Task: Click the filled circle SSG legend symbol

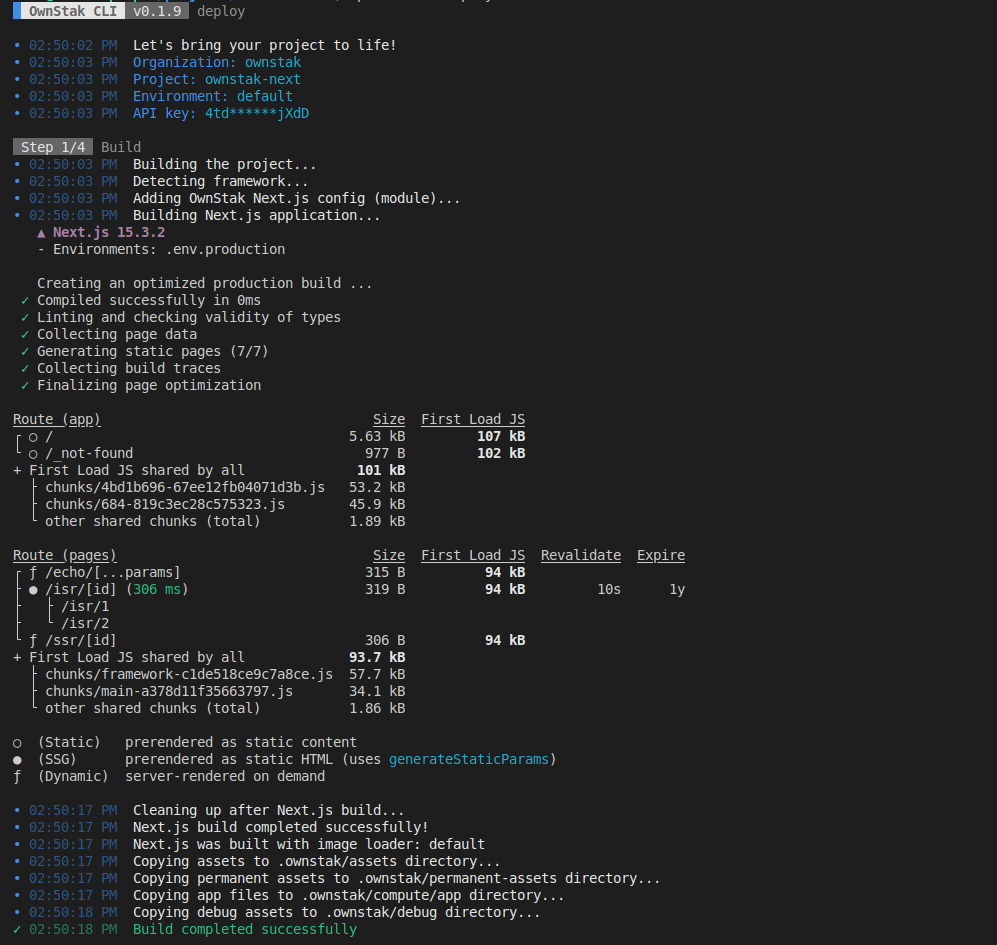Action: pos(17,759)
